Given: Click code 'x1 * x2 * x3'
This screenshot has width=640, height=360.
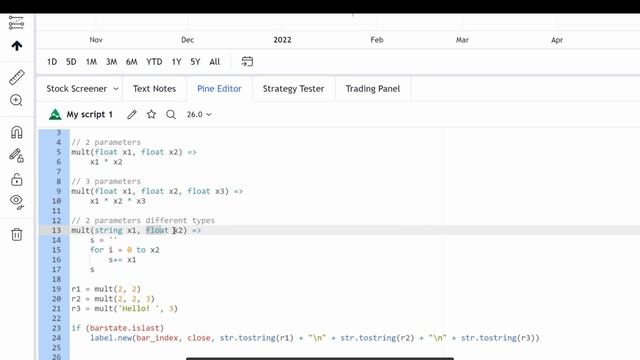Looking at the screenshot, I should 118,201.
